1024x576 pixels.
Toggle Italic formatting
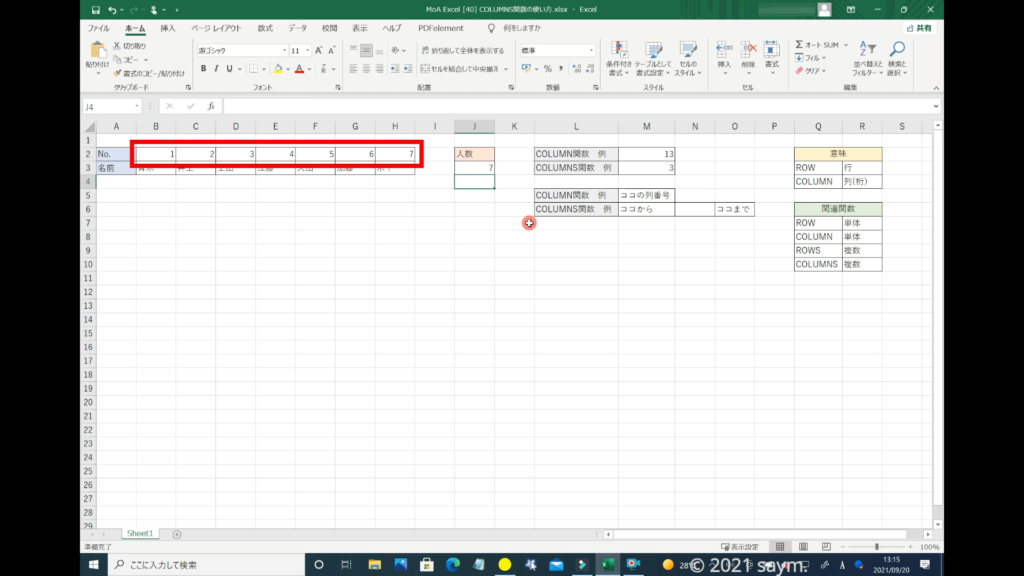pyautogui.click(x=216, y=69)
